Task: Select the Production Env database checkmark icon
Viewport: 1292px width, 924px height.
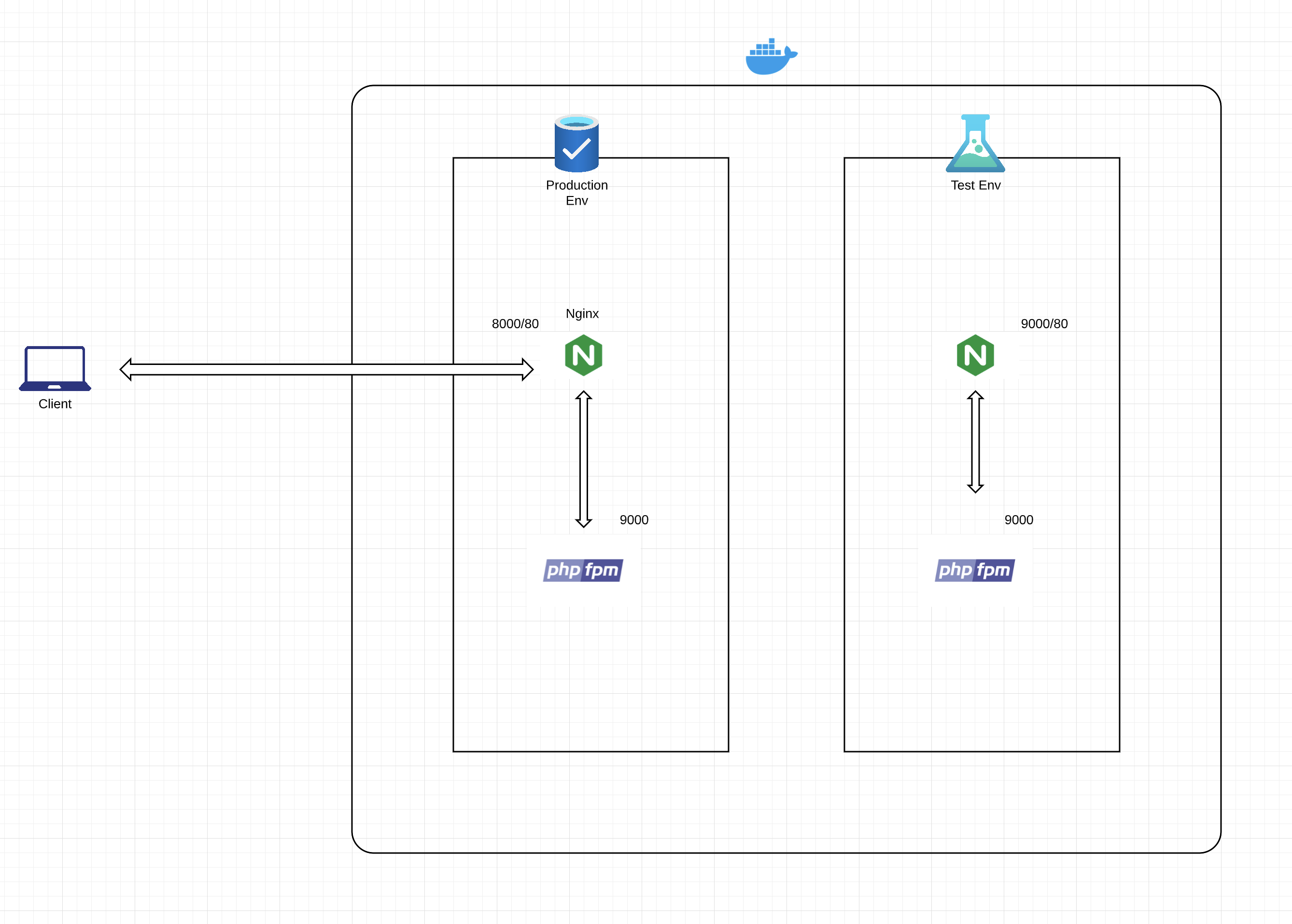Action: point(576,144)
